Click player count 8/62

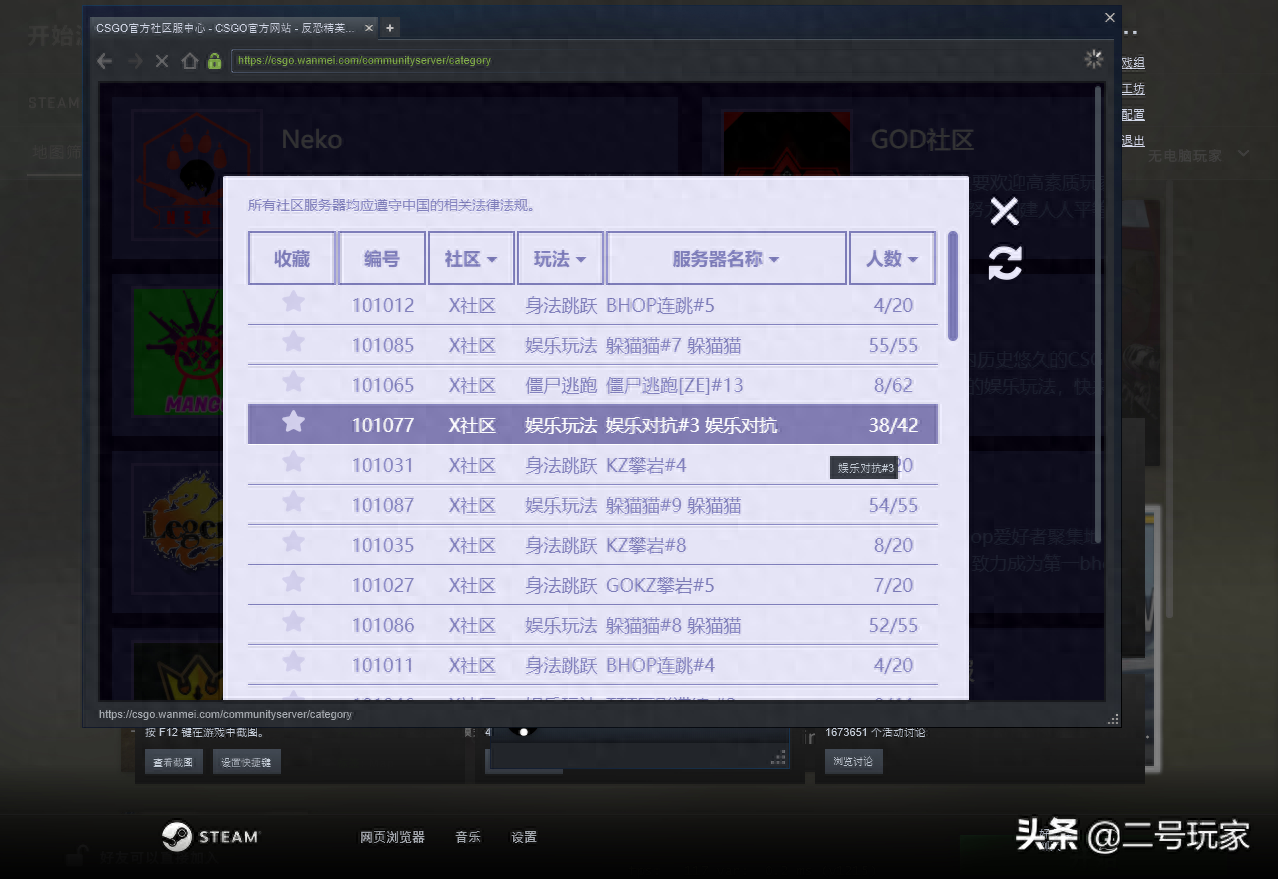pos(893,386)
